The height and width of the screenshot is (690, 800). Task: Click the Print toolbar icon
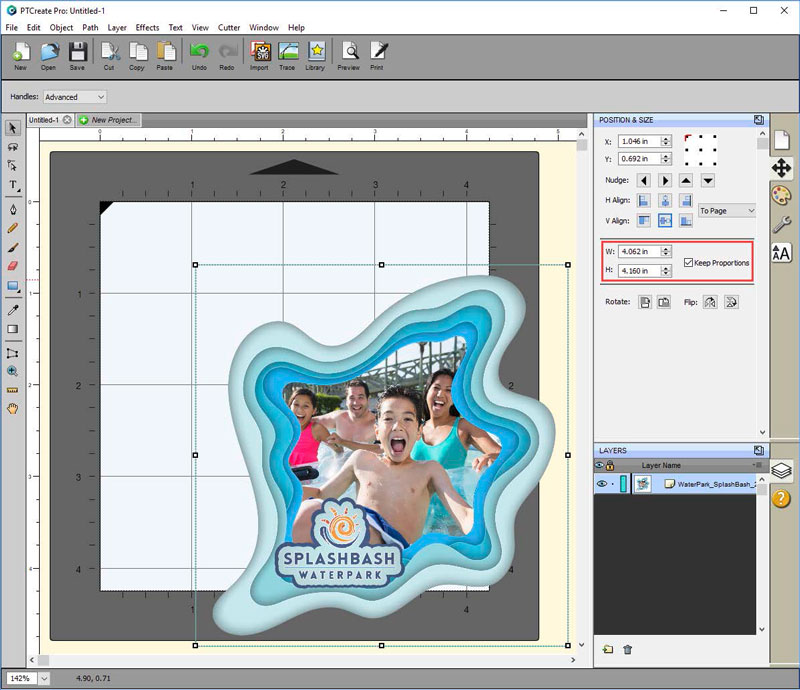pos(378,56)
